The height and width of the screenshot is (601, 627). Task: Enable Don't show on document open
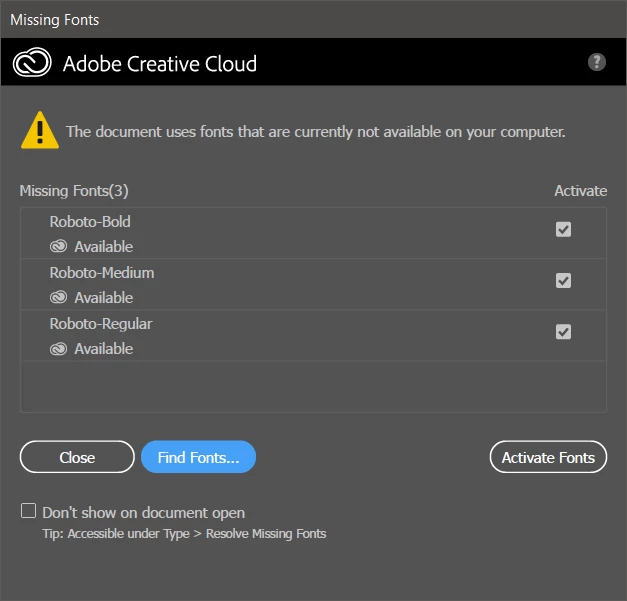pyautogui.click(x=28, y=511)
